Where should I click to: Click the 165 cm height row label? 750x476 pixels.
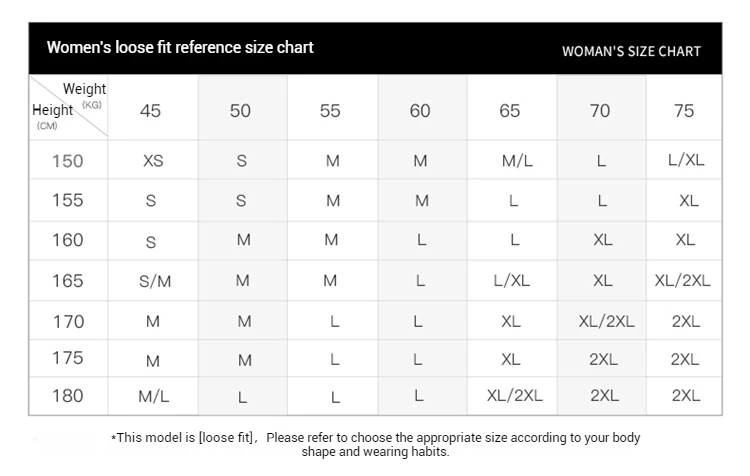pos(68,281)
